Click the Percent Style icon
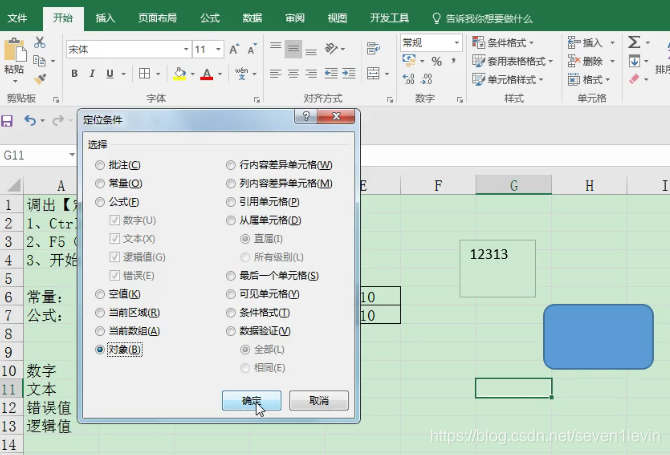The height and width of the screenshot is (455, 670). pos(436,61)
